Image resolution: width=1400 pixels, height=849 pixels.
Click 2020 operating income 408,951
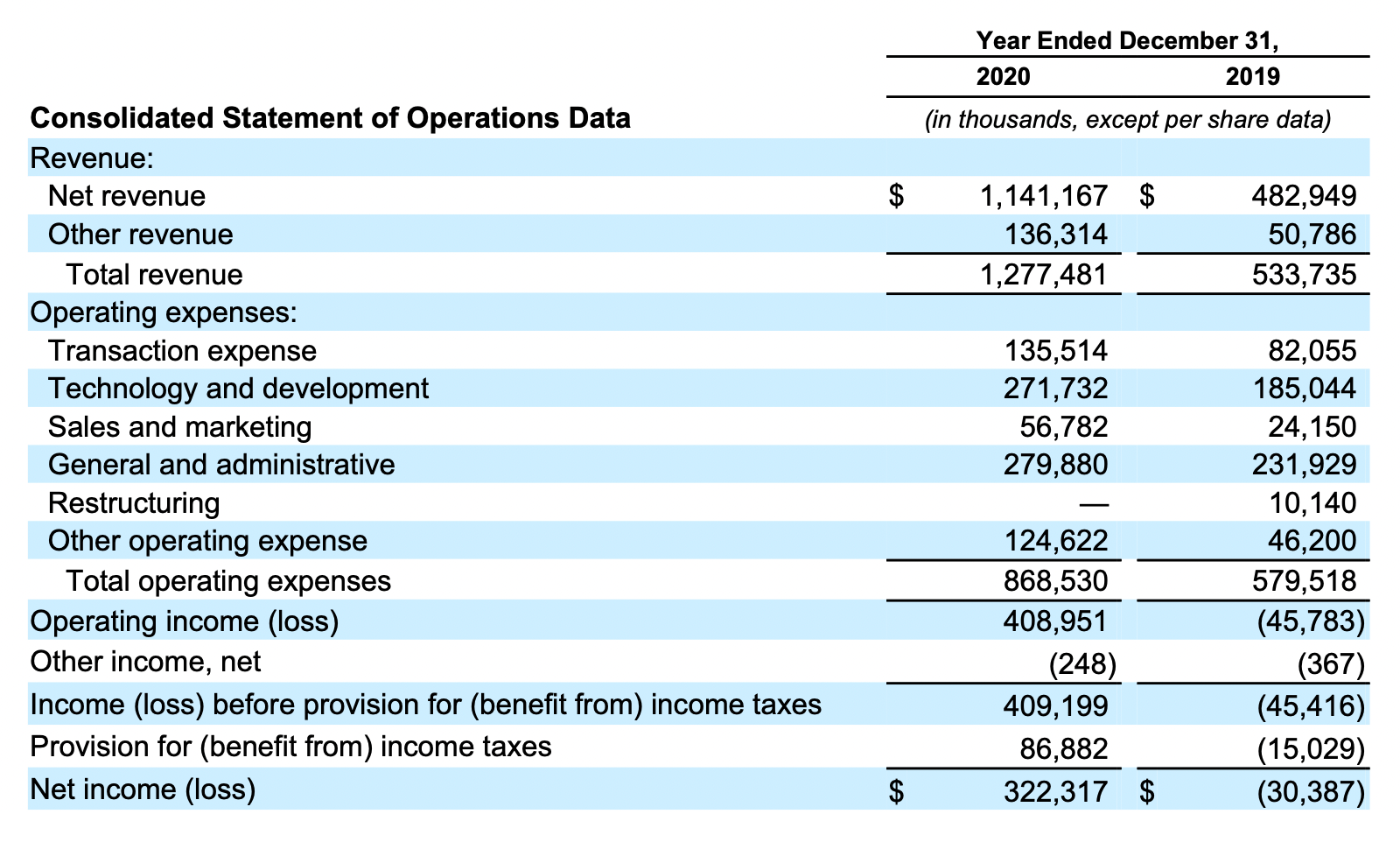click(1055, 621)
